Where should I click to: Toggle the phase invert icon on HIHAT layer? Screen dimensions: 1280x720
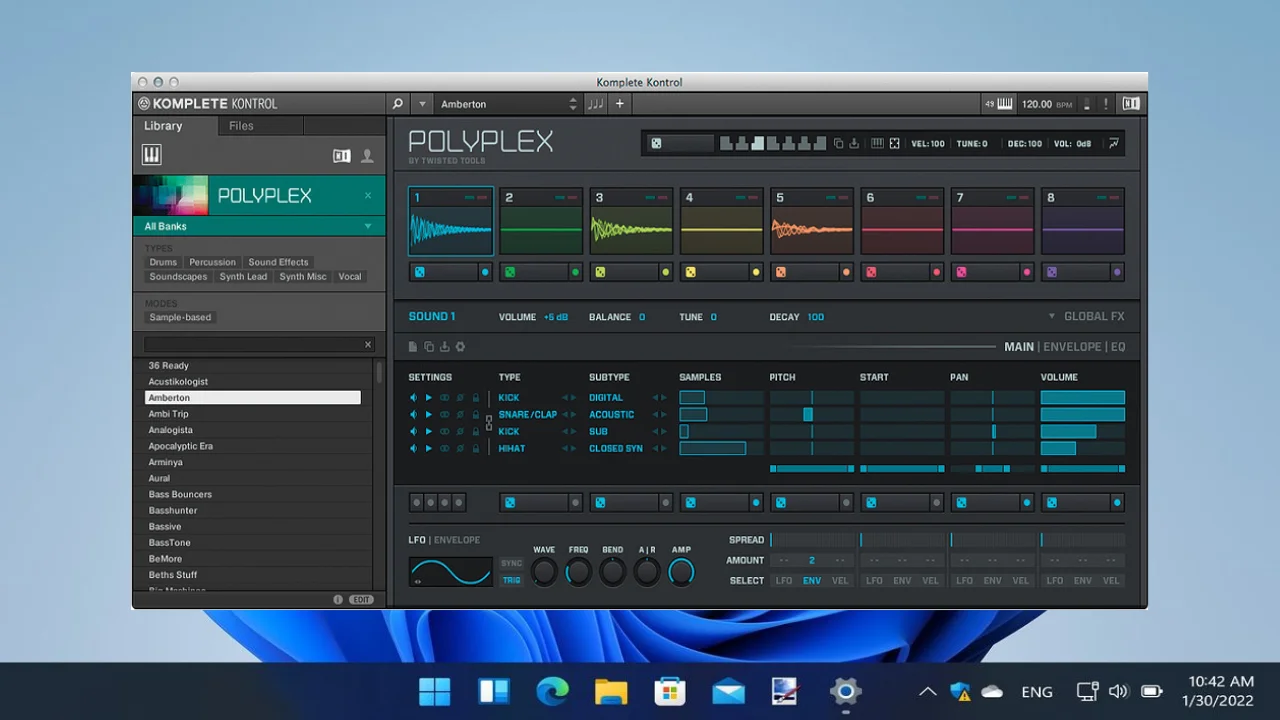click(x=460, y=449)
